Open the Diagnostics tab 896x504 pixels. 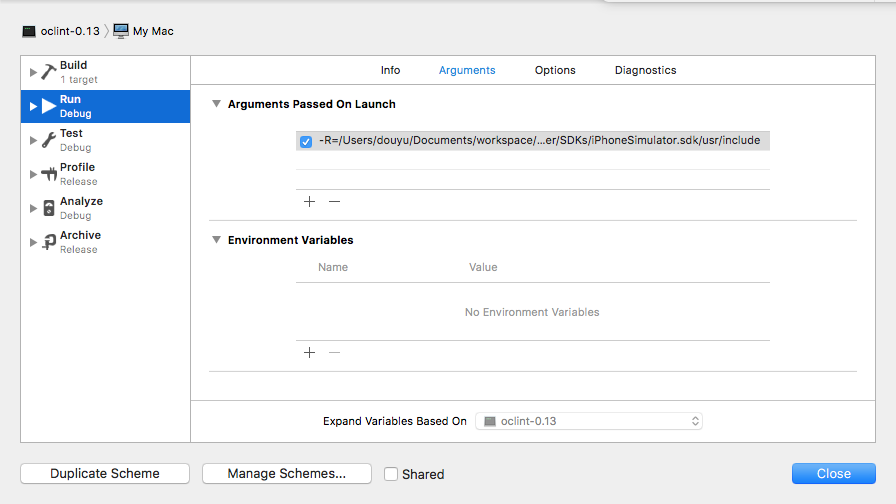[645, 70]
